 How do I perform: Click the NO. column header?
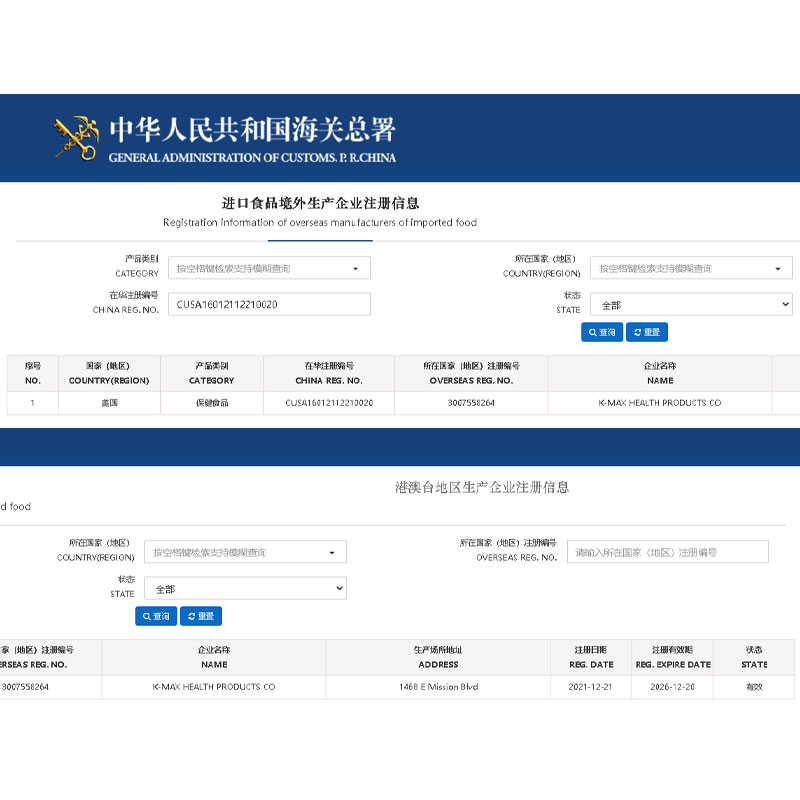point(33,373)
